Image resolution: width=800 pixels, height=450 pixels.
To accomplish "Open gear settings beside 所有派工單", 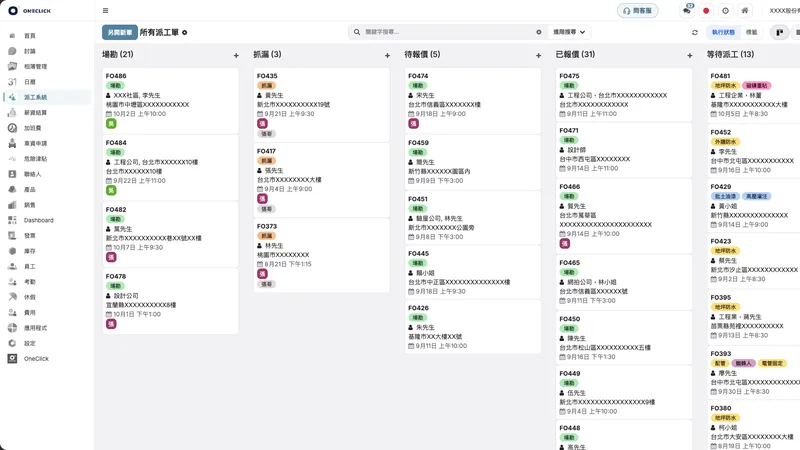I will click(185, 33).
